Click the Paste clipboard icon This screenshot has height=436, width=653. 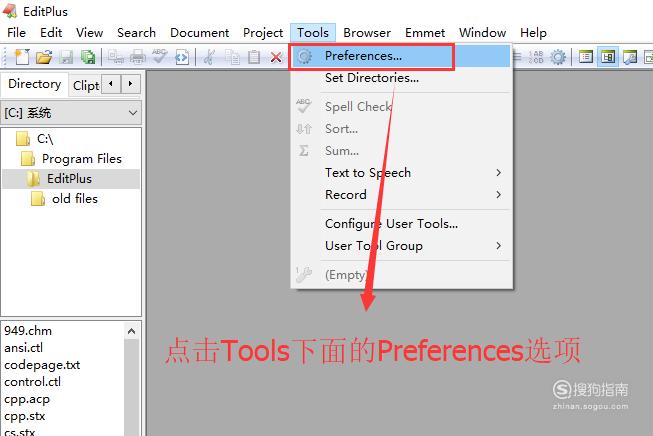coord(254,57)
